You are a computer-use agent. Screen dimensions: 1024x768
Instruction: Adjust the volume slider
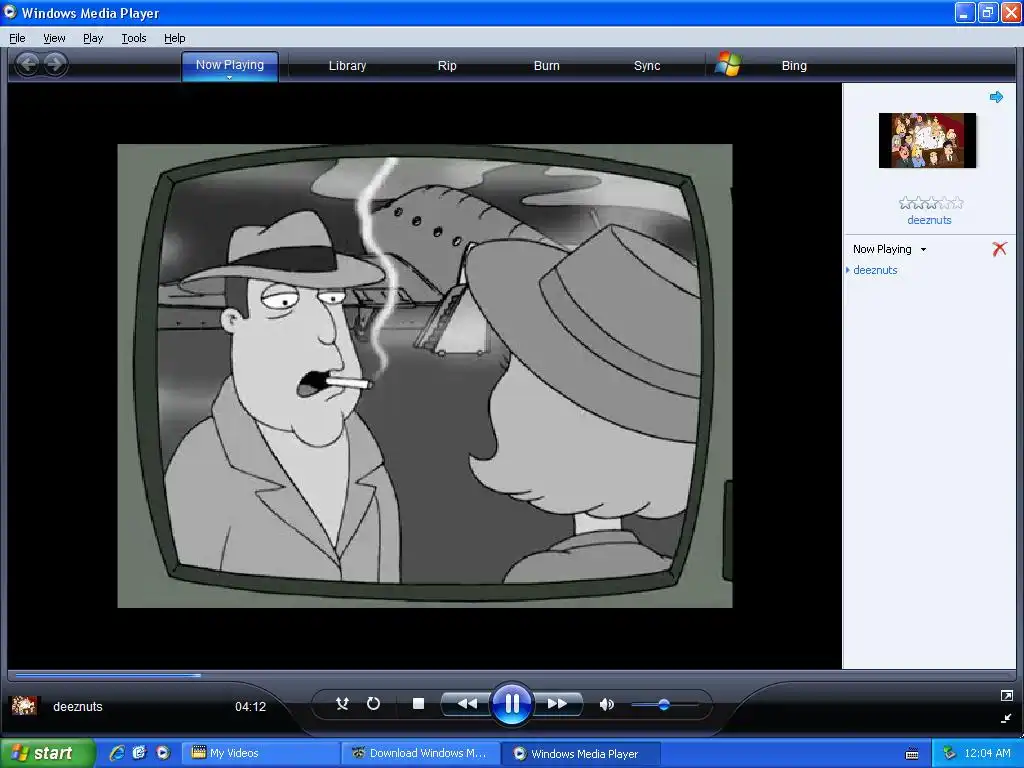coord(664,705)
